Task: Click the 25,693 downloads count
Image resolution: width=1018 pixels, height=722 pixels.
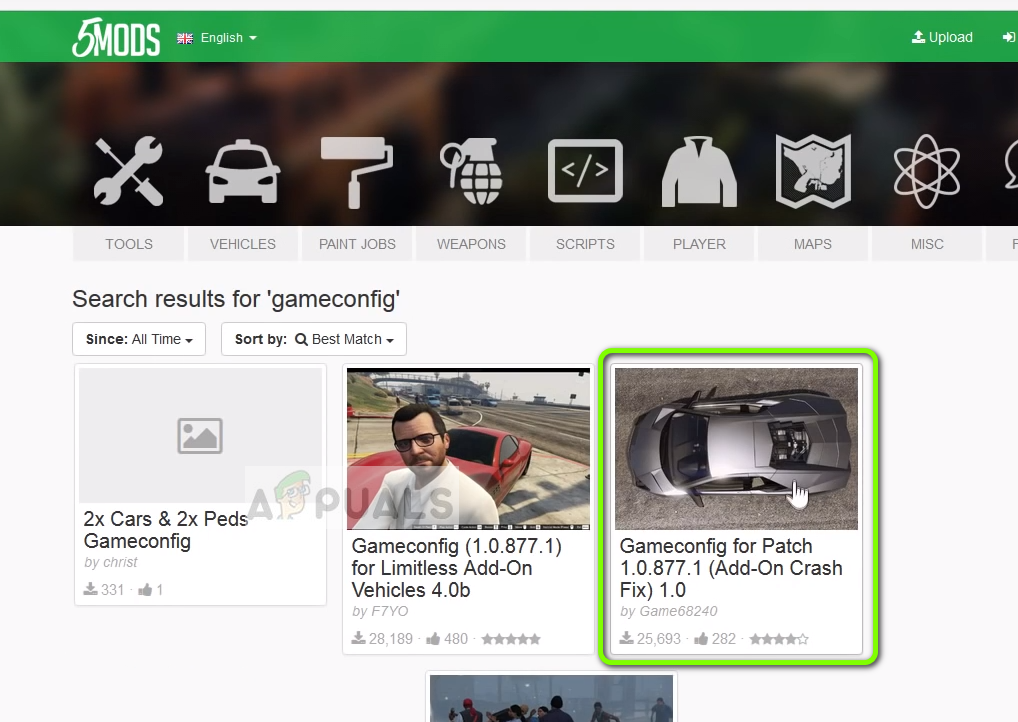Action: pyautogui.click(x=659, y=639)
